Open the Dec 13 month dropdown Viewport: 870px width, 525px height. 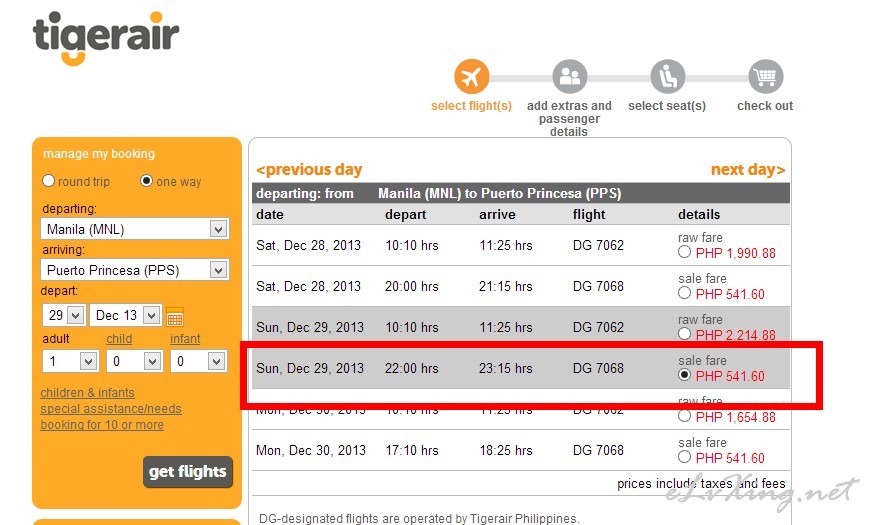point(126,315)
